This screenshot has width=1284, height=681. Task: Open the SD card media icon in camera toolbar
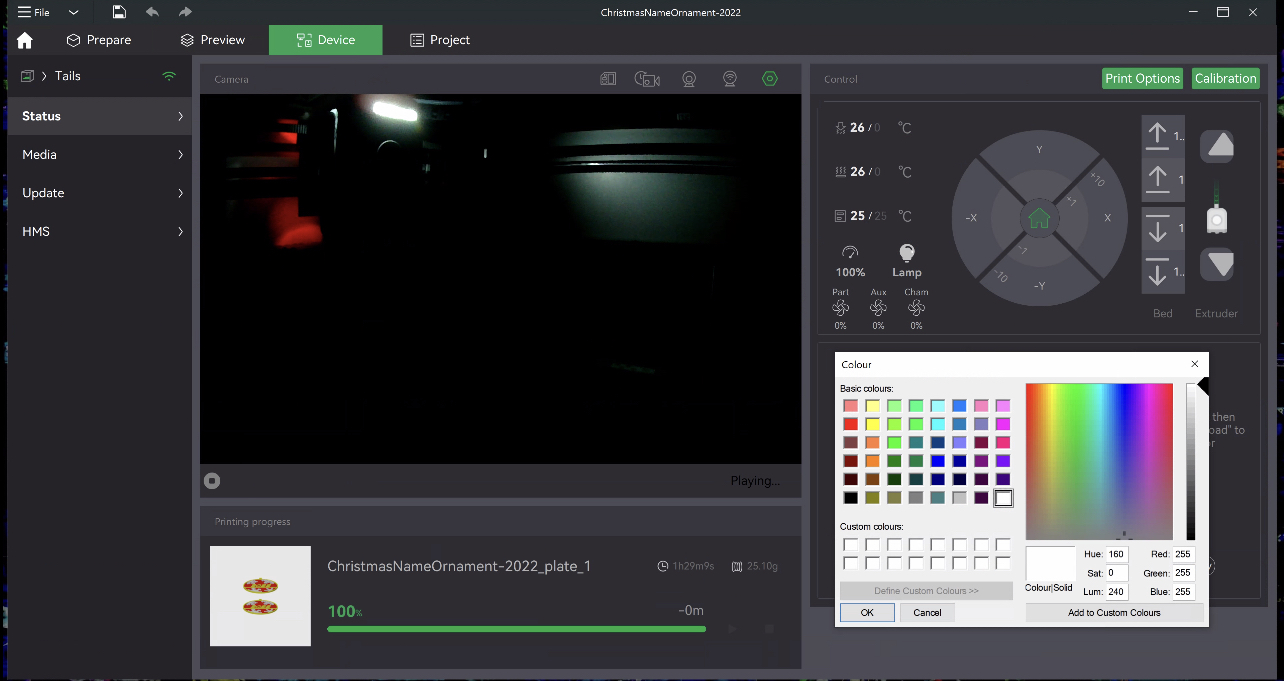click(x=608, y=78)
